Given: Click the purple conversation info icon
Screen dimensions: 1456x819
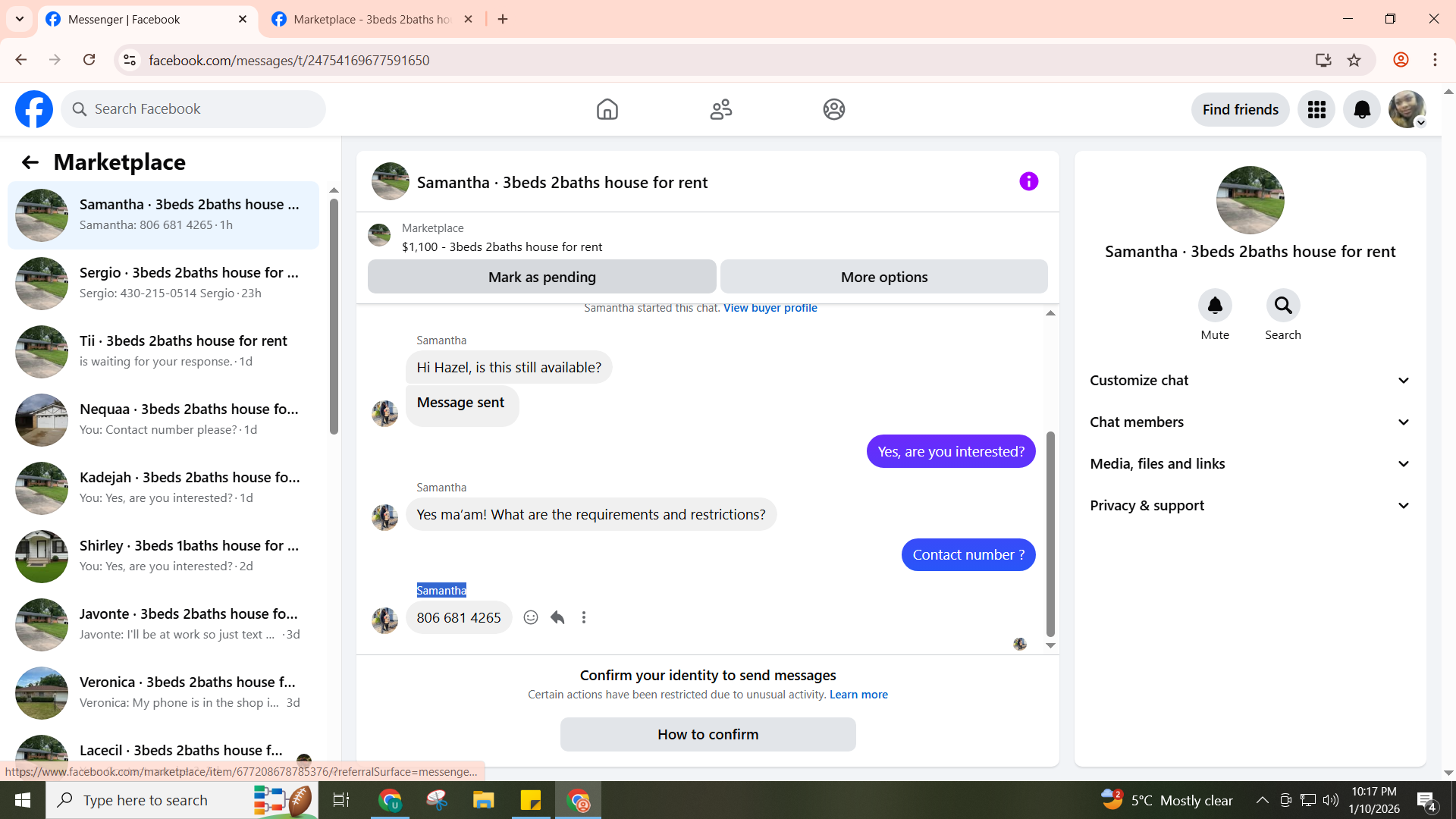Looking at the screenshot, I should [1028, 181].
